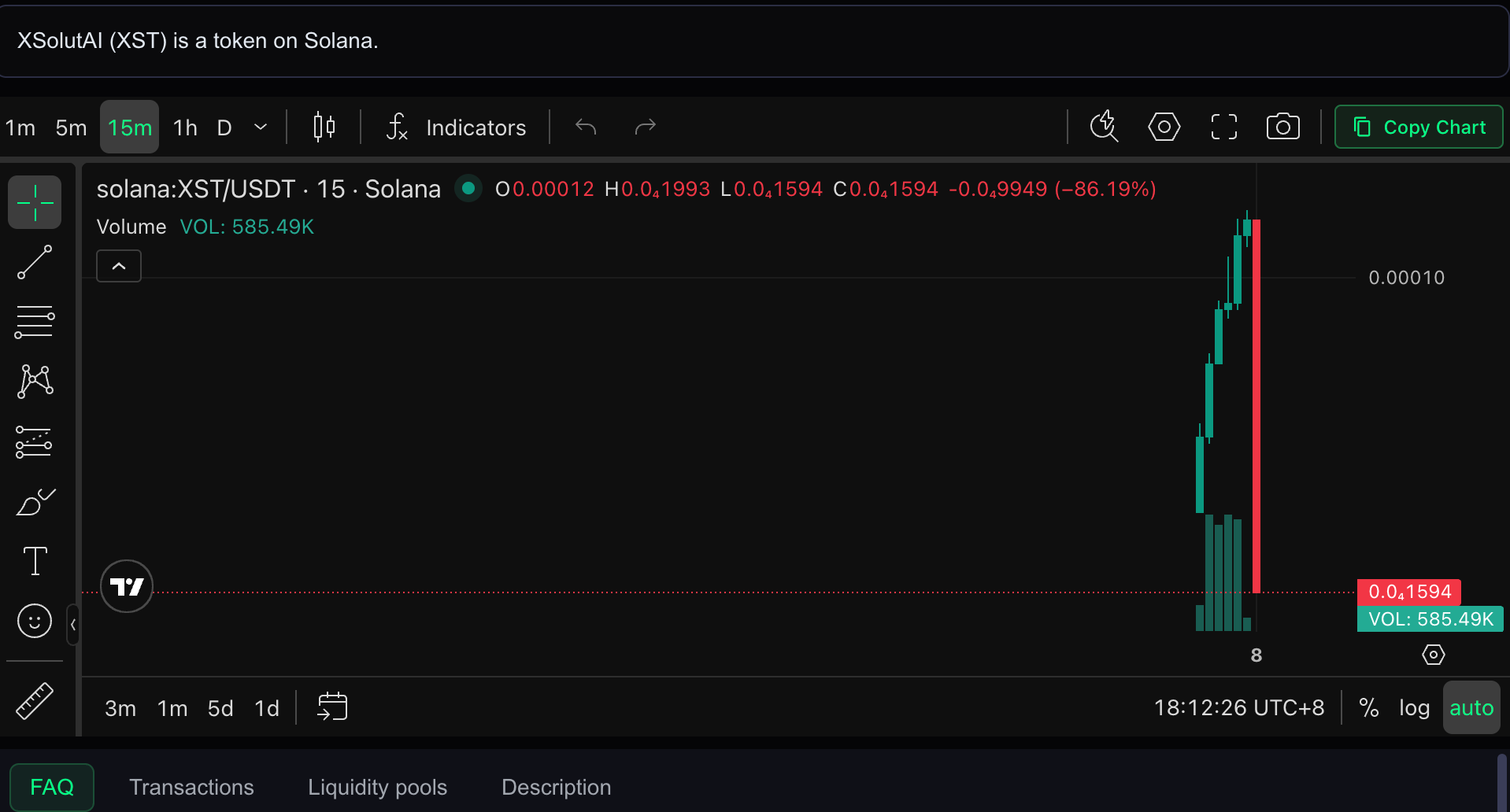Select the brush drawing tool
The image size is (1510, 812).
[35, 501]
